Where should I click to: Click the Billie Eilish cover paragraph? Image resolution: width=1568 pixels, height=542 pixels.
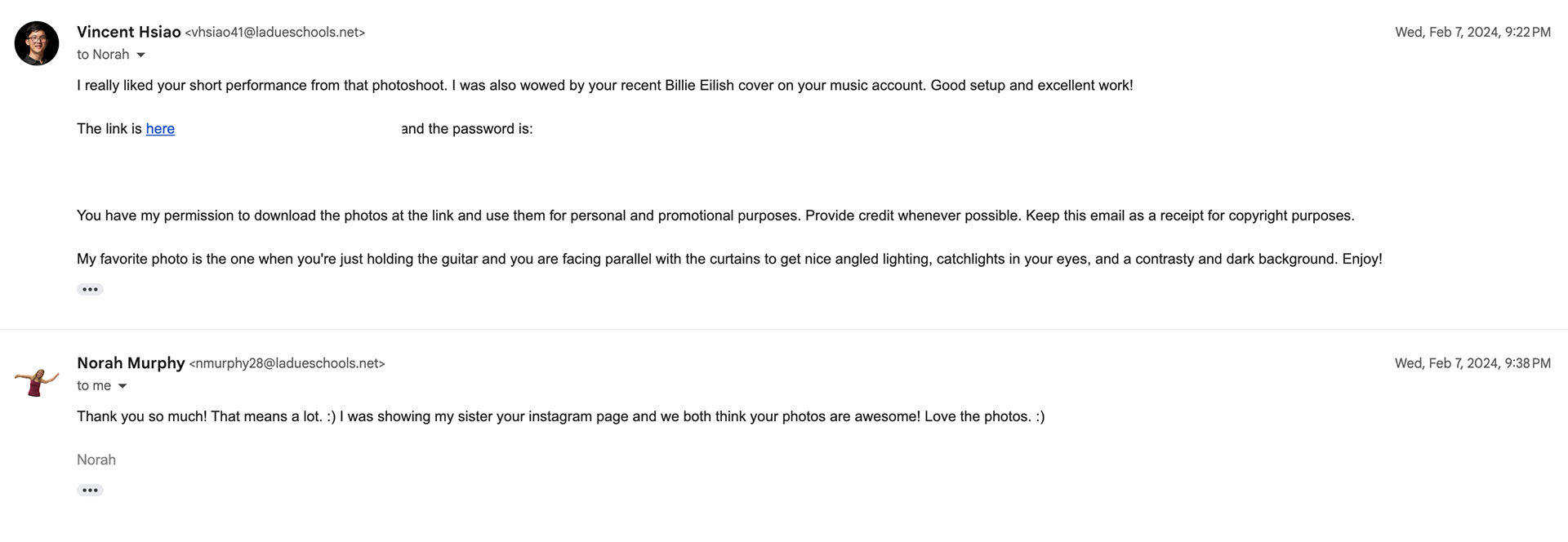click(604, 86)
